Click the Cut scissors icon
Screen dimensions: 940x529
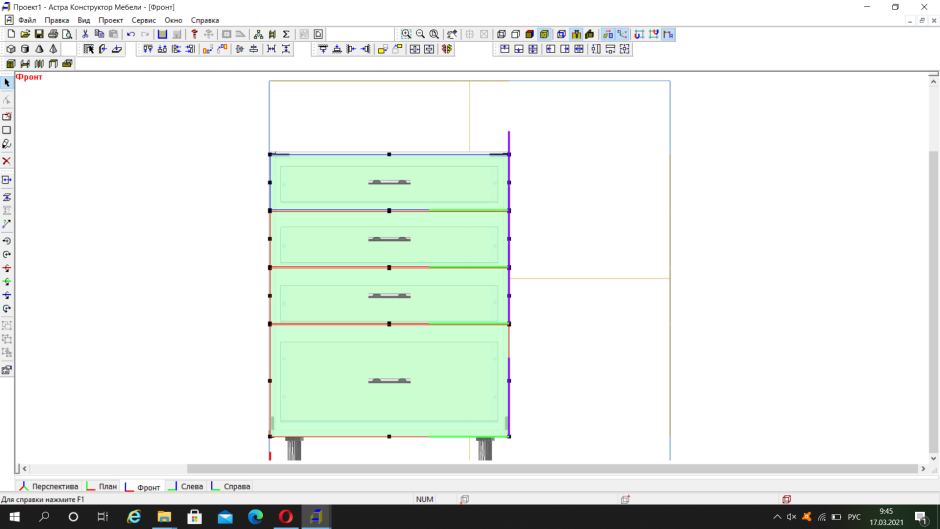(85, 34)
